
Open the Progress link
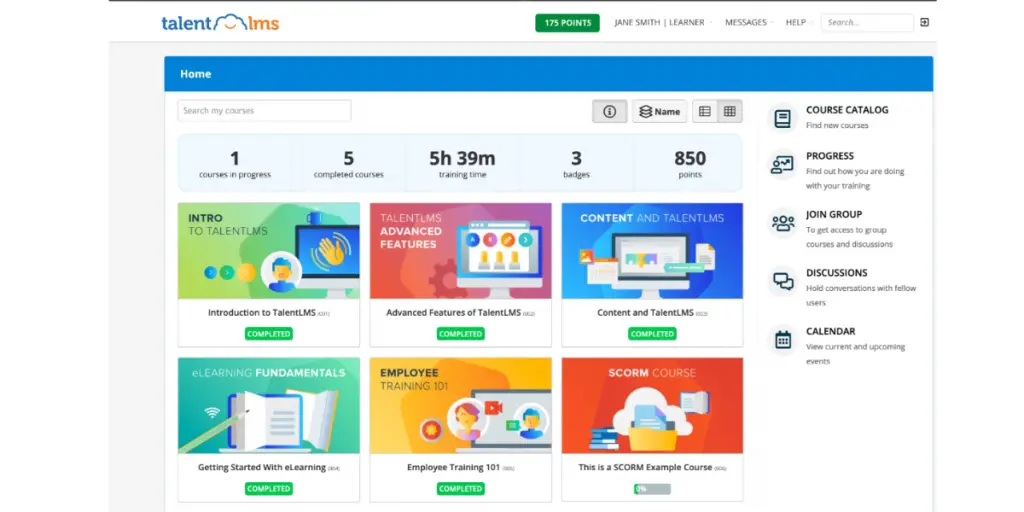tap(829, 155)
